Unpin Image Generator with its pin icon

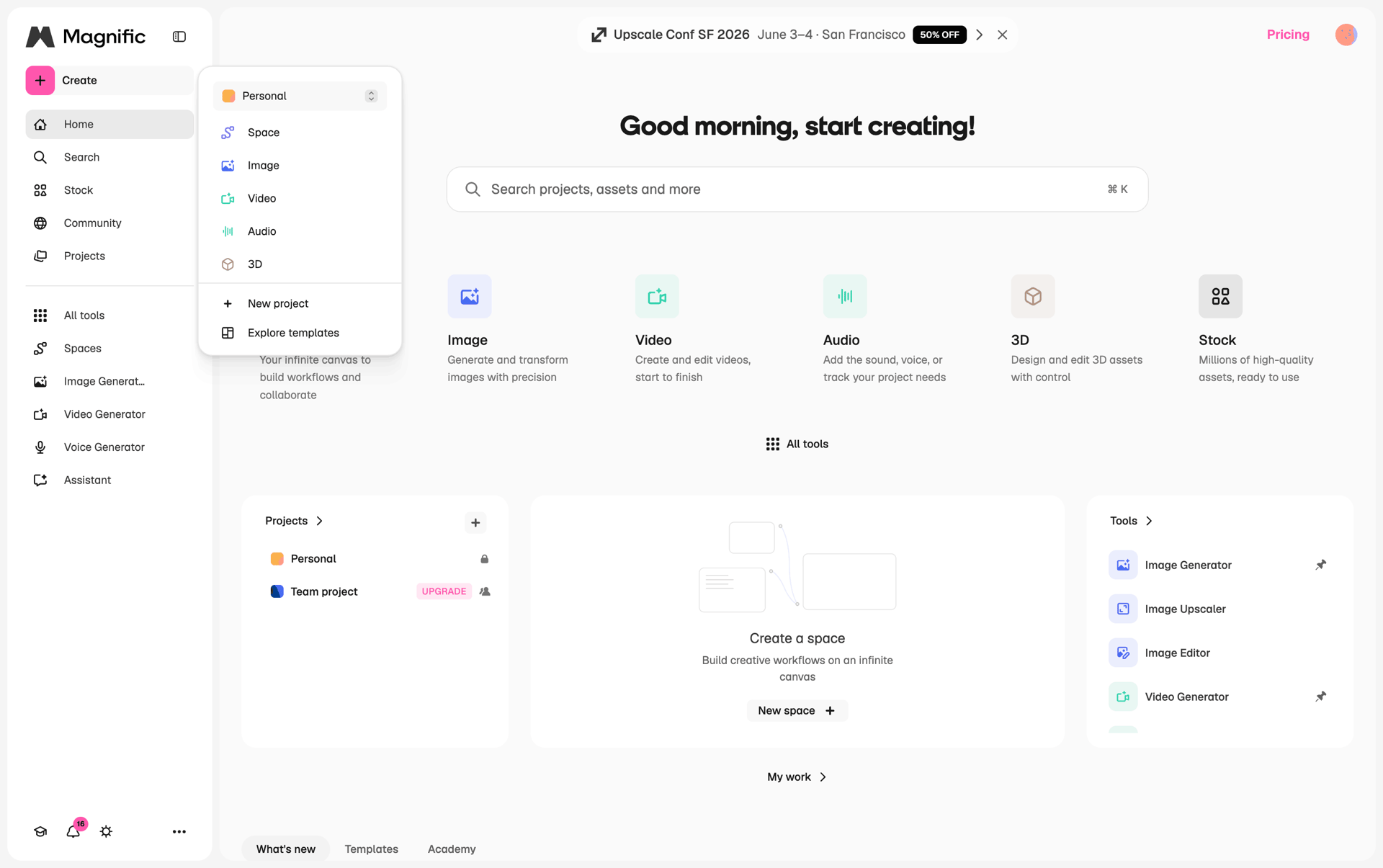[x=1320, y=565]
